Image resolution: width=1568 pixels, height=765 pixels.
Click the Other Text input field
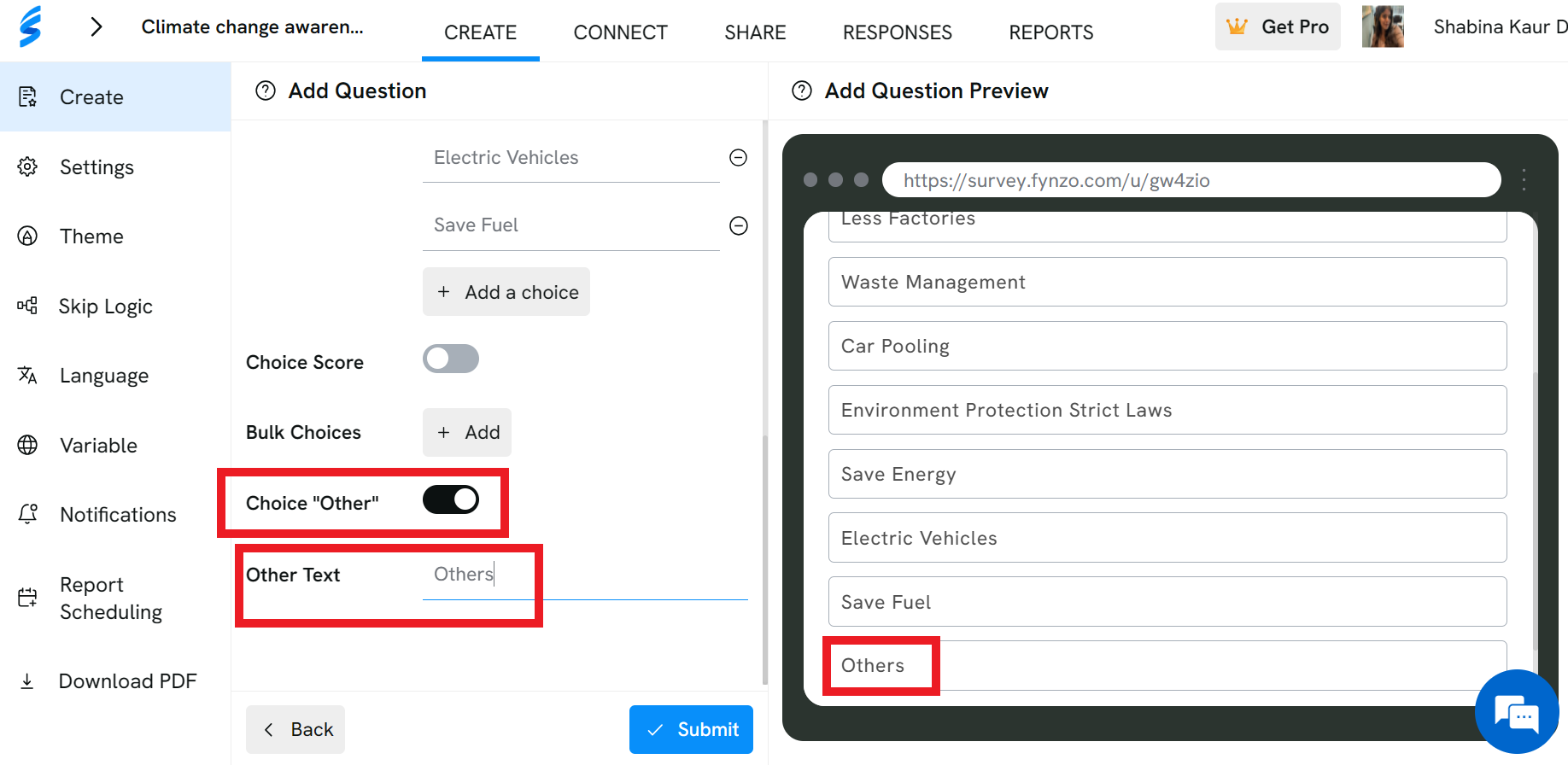(x=585, y=575)
